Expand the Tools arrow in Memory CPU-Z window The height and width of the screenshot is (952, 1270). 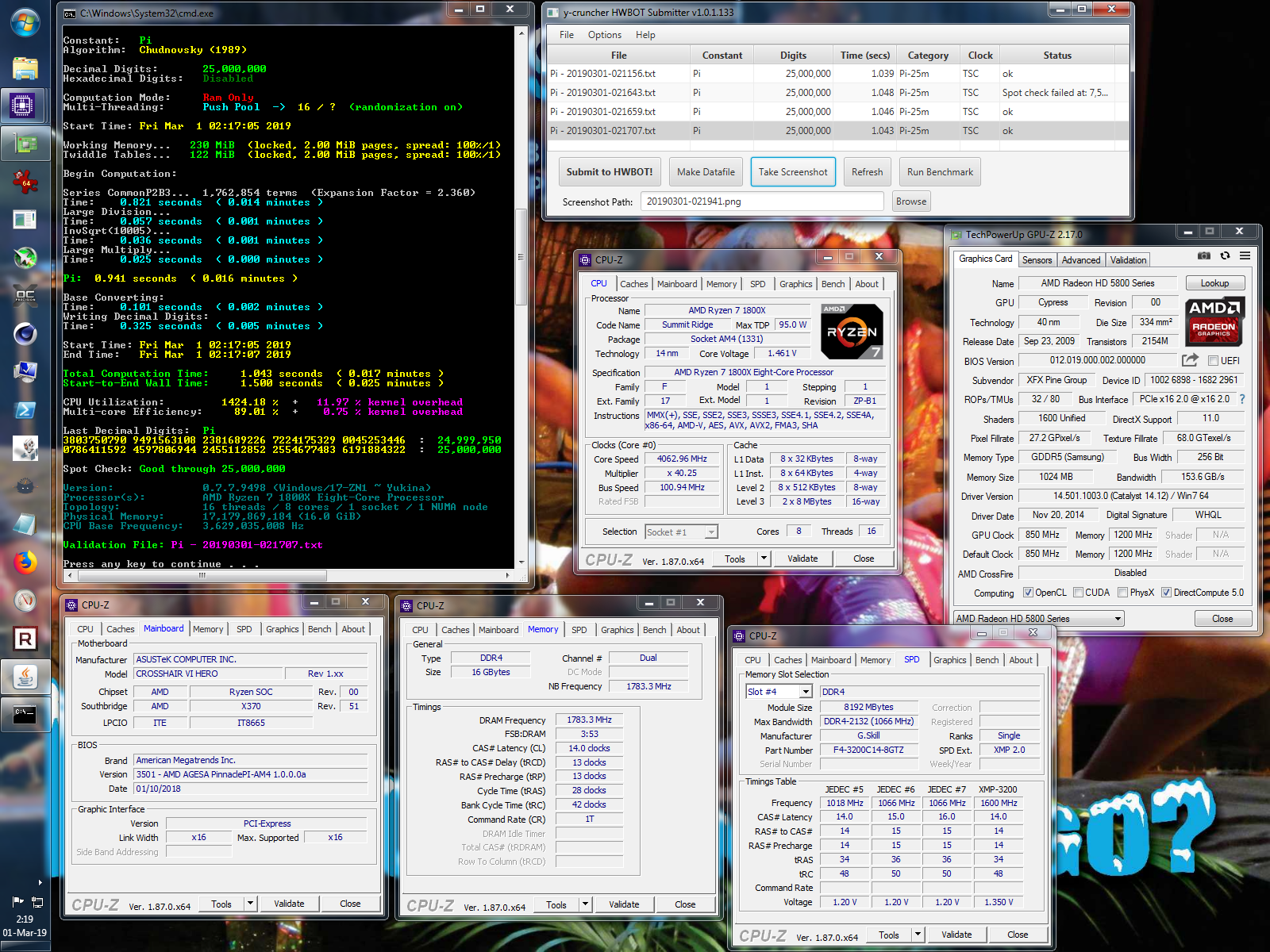coord(585,904)
